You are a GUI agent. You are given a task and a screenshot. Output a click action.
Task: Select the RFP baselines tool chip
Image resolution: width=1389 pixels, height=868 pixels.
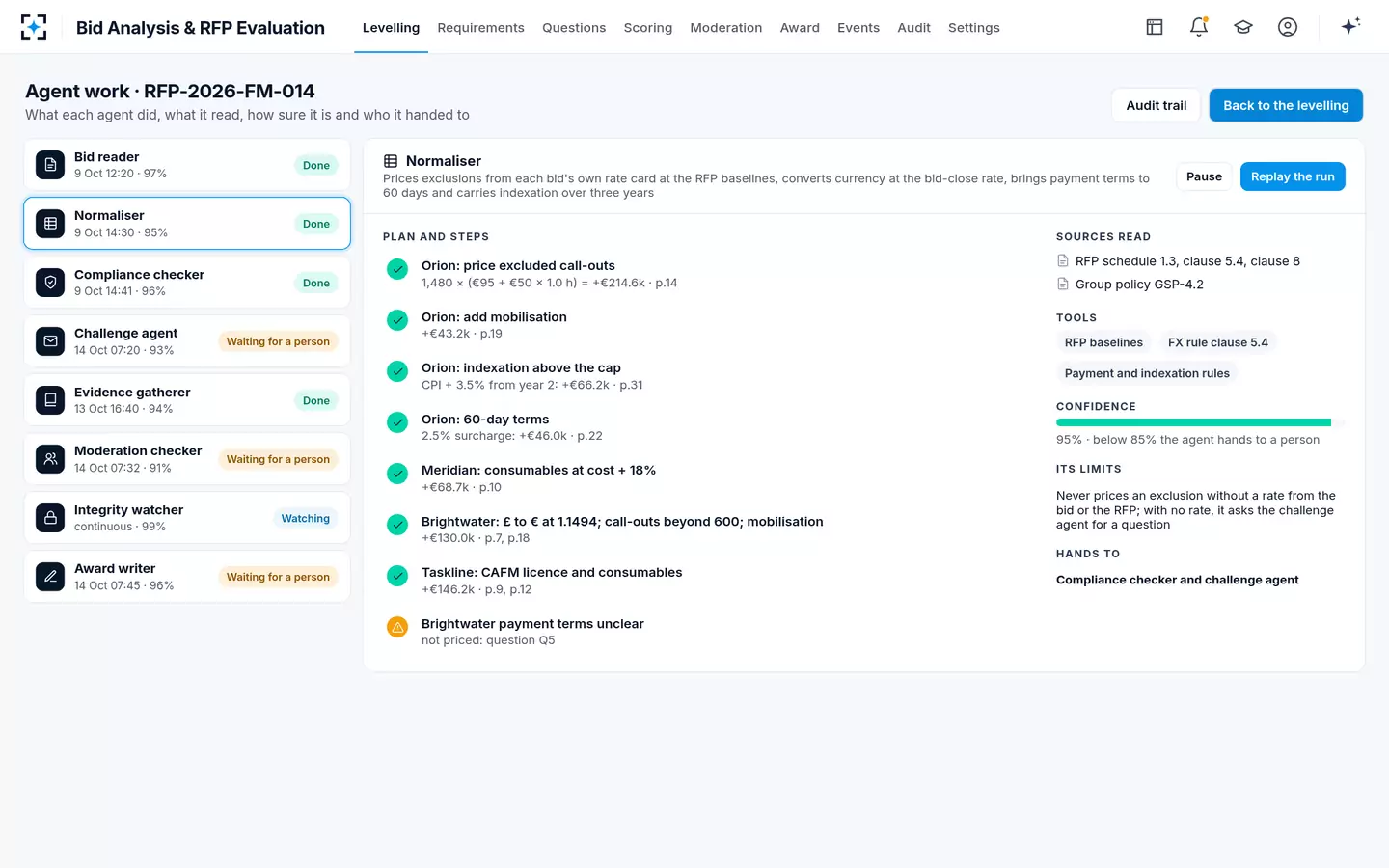(1103, 342)
